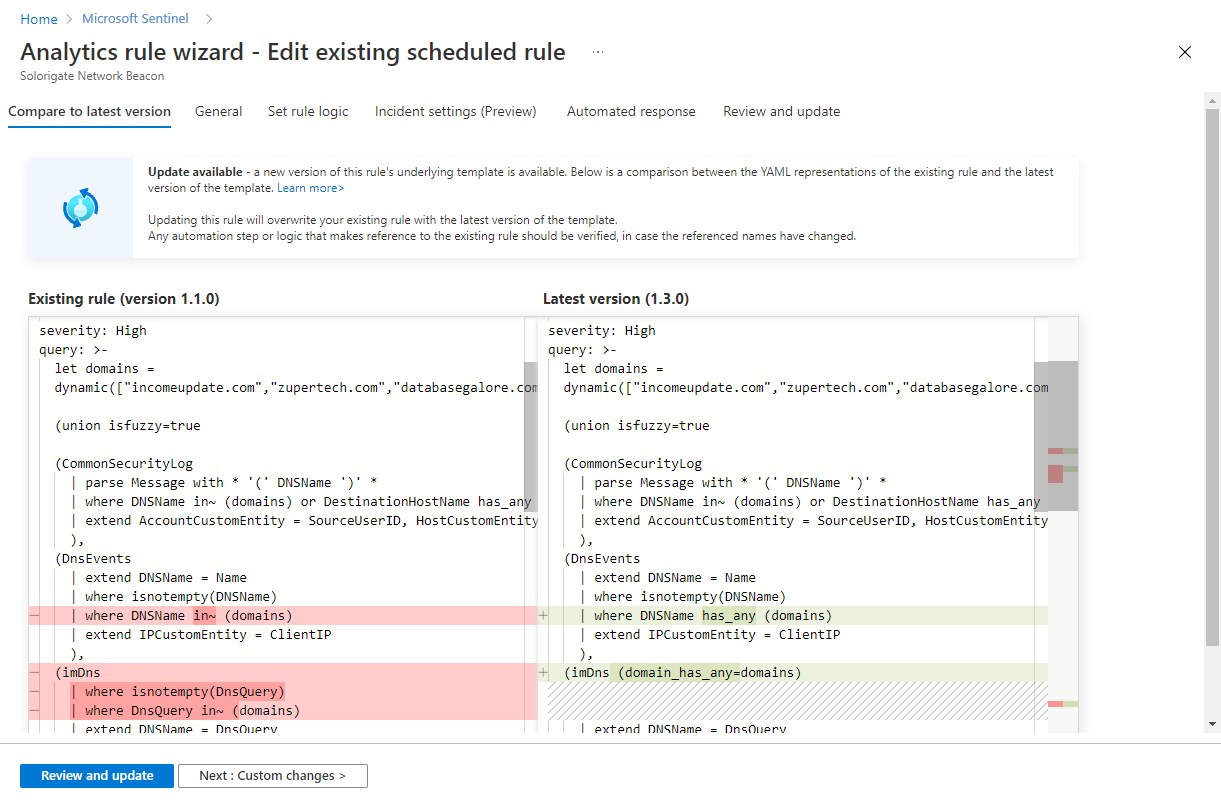
Task: Click the minus marker beside isnotempty(DnsQuery) line
Action: click(x=34, y=692)
